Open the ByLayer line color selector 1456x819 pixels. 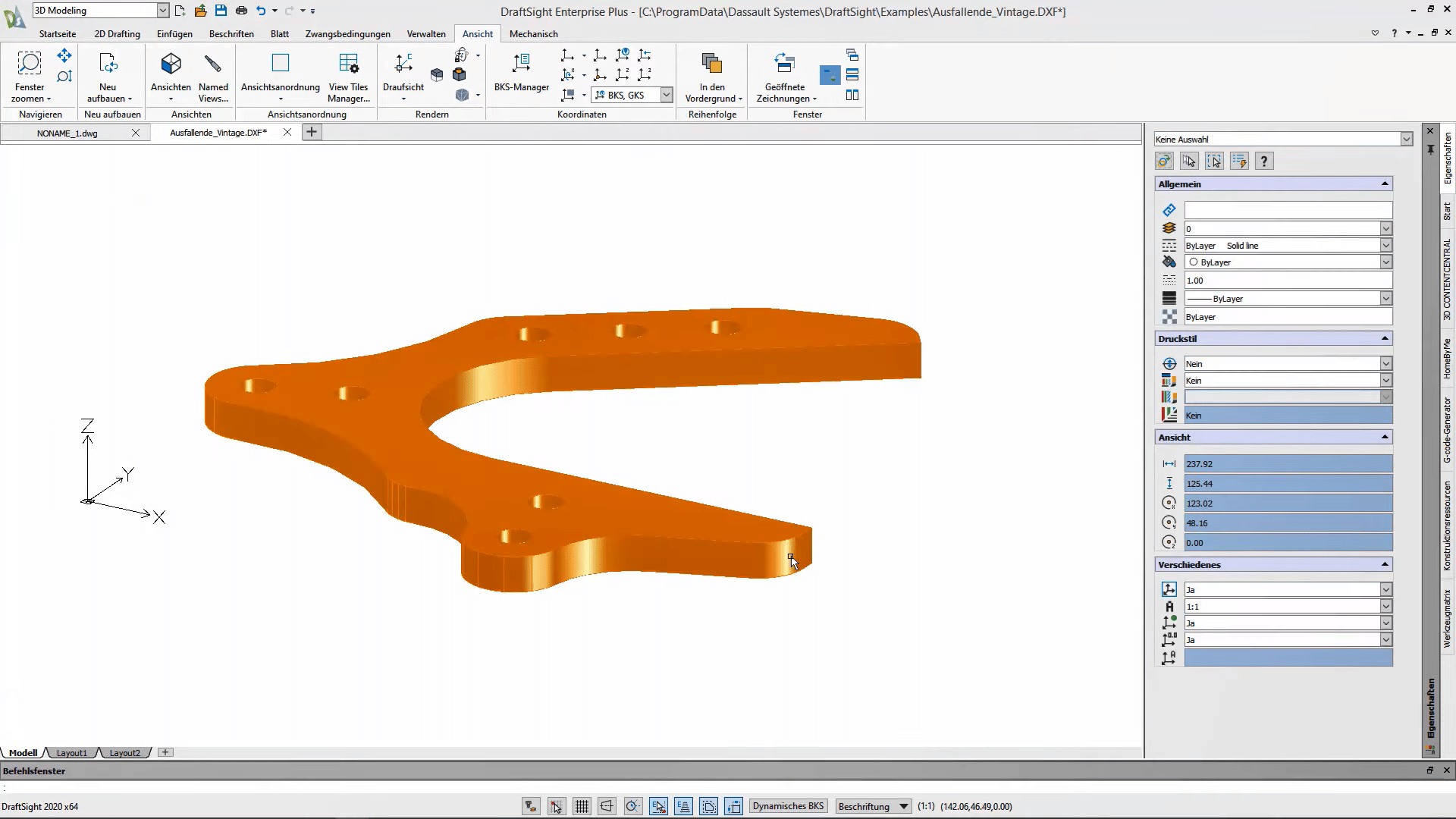[x=1385, y=262]
